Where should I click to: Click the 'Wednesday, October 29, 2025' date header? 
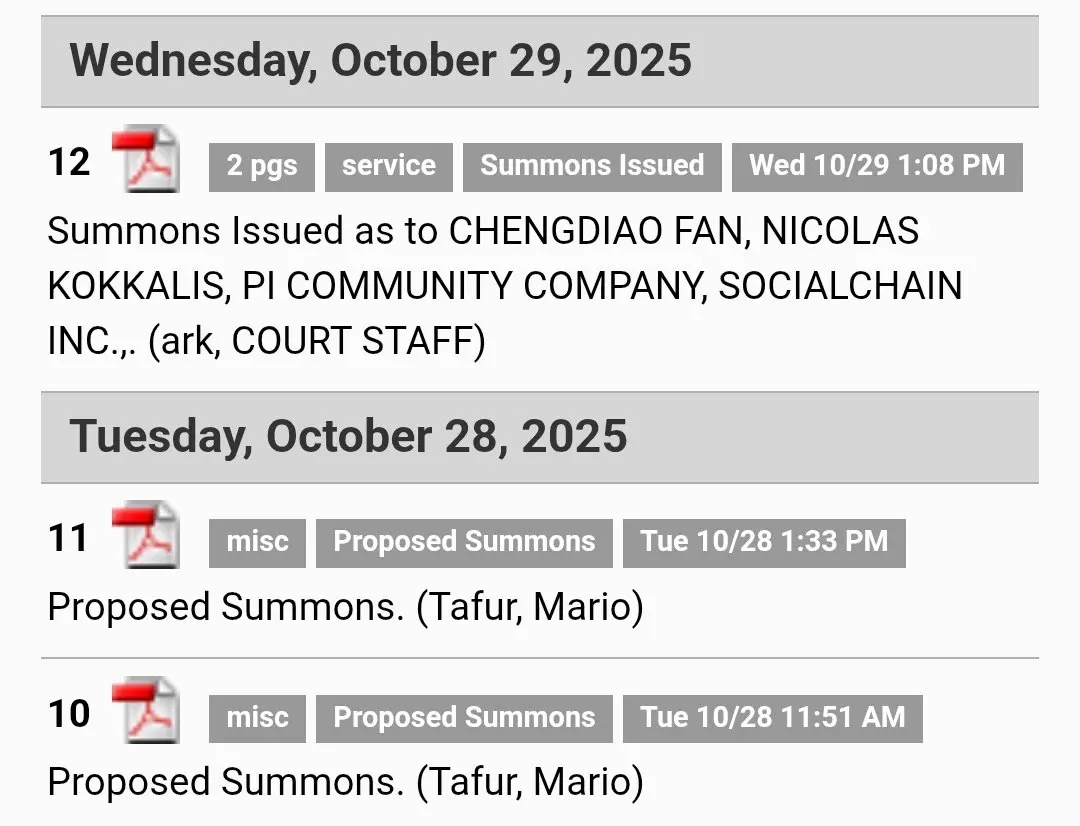click(380, 61)
